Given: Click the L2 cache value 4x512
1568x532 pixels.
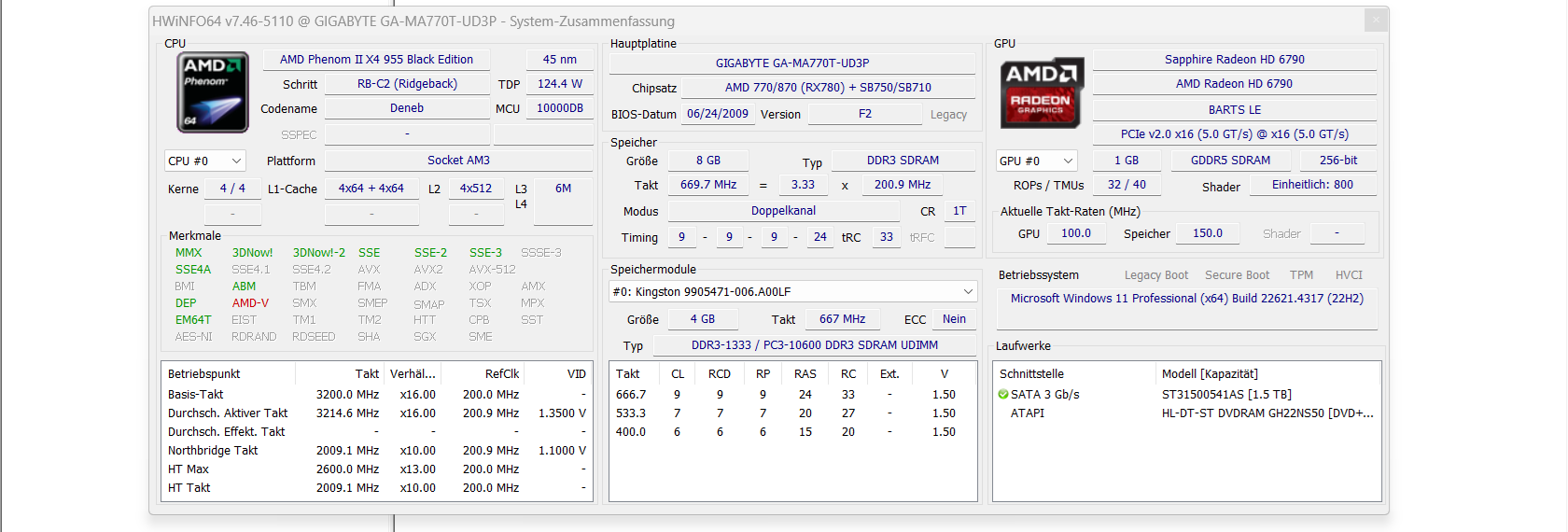Looking at the screenshot, I should pos(476,188).
